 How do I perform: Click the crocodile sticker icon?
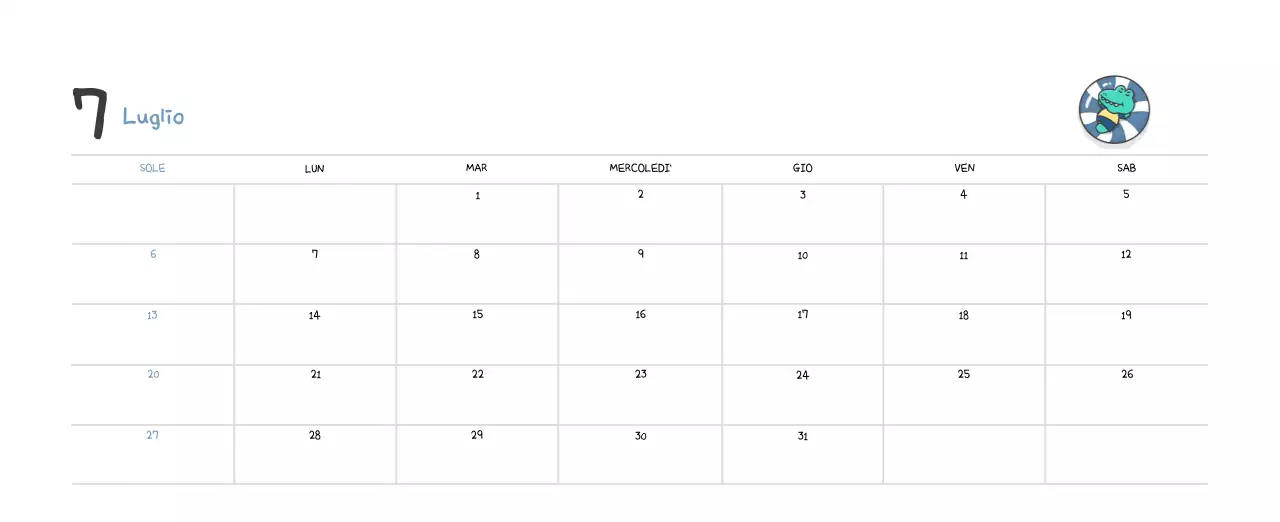pyautogui.click(x=1114, y=110)
